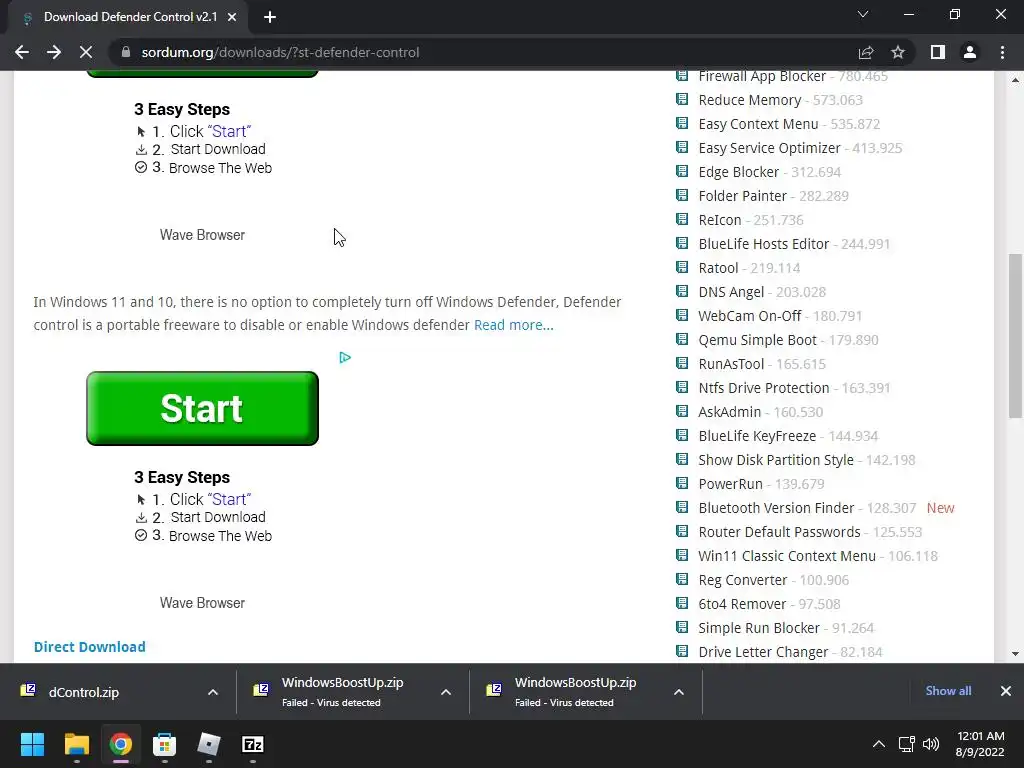The width and height of the screenshot is (1024, 768).
Task: Open the Read more... link
Action: [513, 325]
